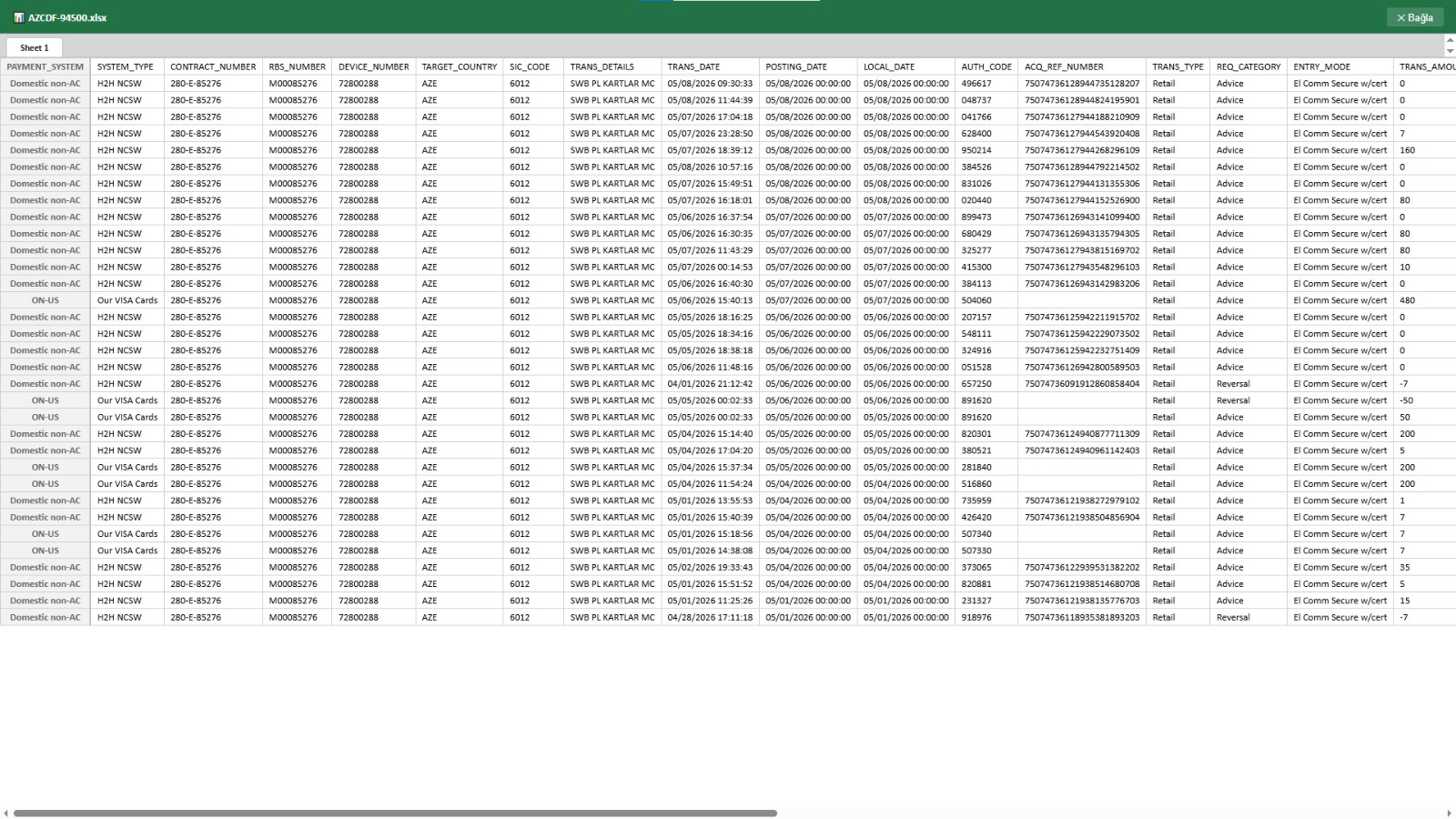1456x819 pixels.
Task: Click the CONTRACT_NUMBER column header
Action: 213,66
